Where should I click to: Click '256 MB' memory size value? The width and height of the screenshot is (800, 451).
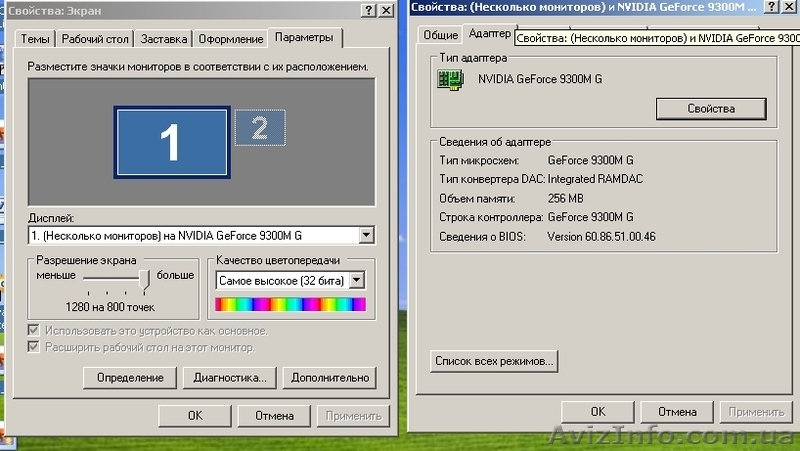coord(565,198)
